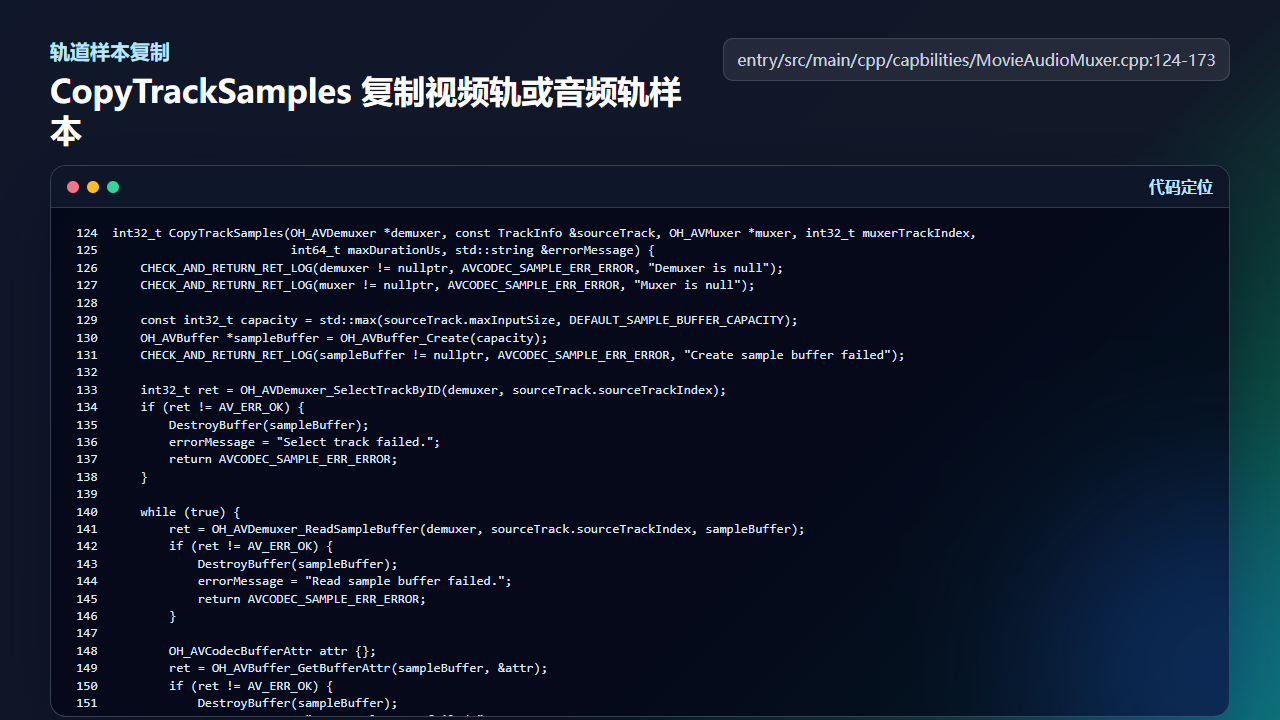The width and height of the screenshot is (1280, 720).
Task: Click "if (ret != AV_ERR_OK)" on line 150
Action: click(x=244, y=686)
